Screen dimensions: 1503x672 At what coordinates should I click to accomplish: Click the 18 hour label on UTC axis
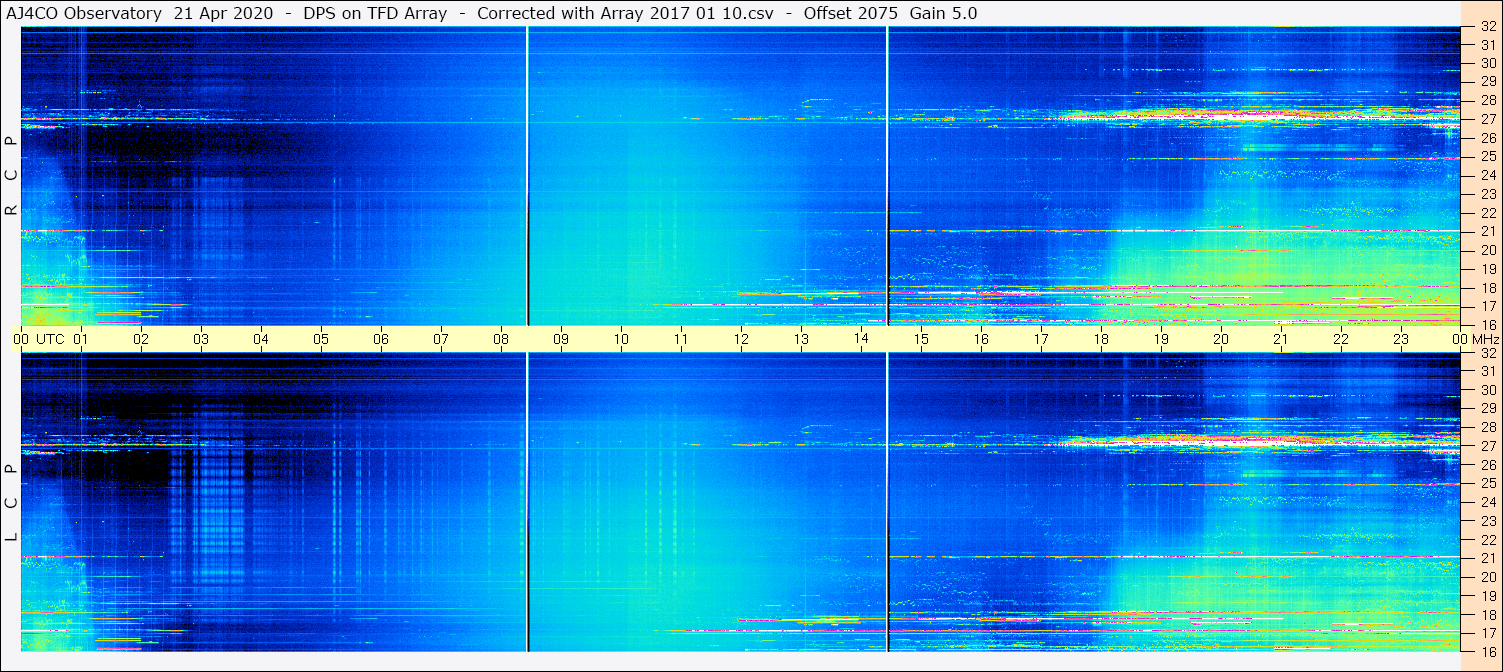pos(1101,339)
